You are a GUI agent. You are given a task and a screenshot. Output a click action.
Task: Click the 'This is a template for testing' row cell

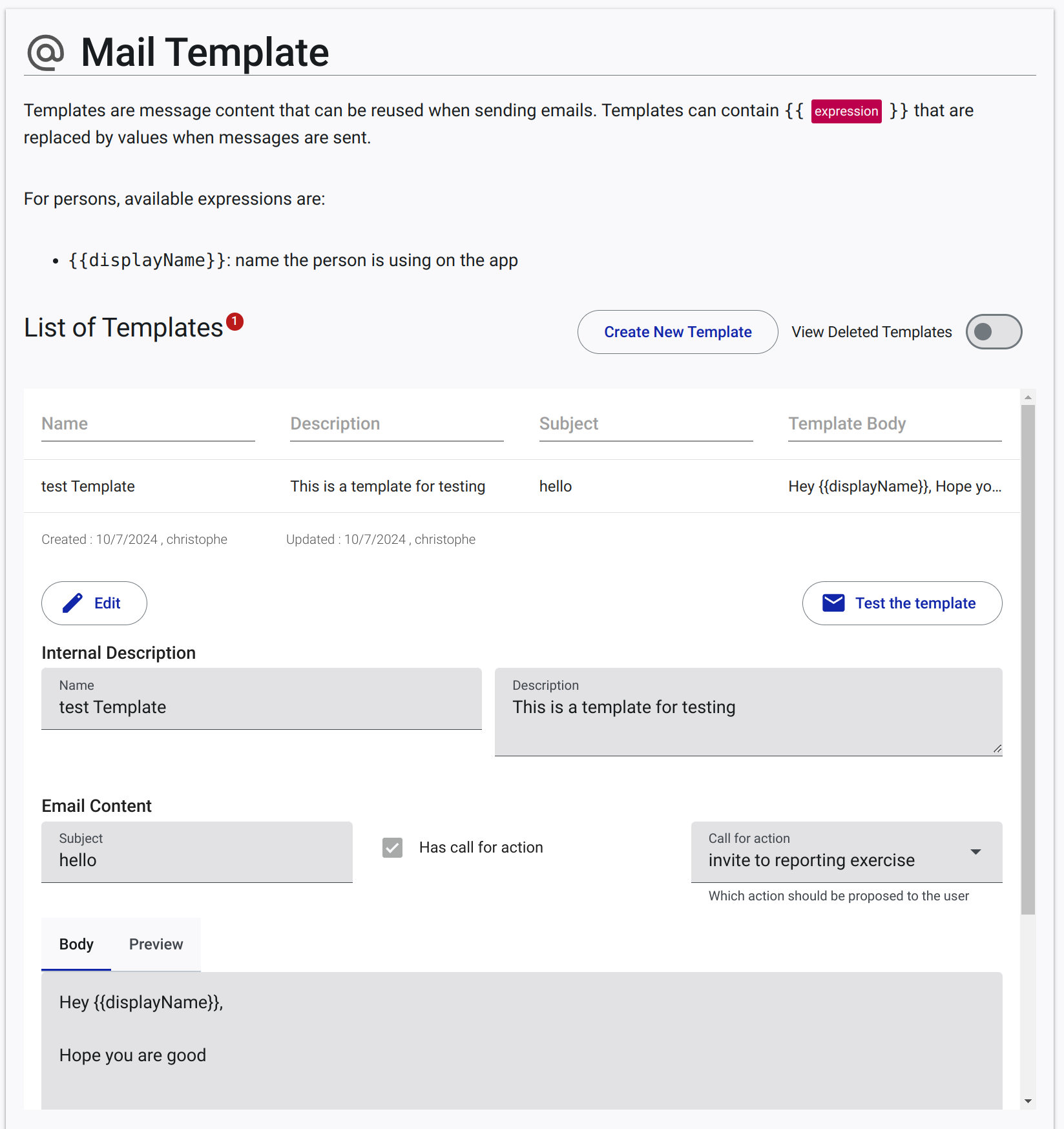388,486
